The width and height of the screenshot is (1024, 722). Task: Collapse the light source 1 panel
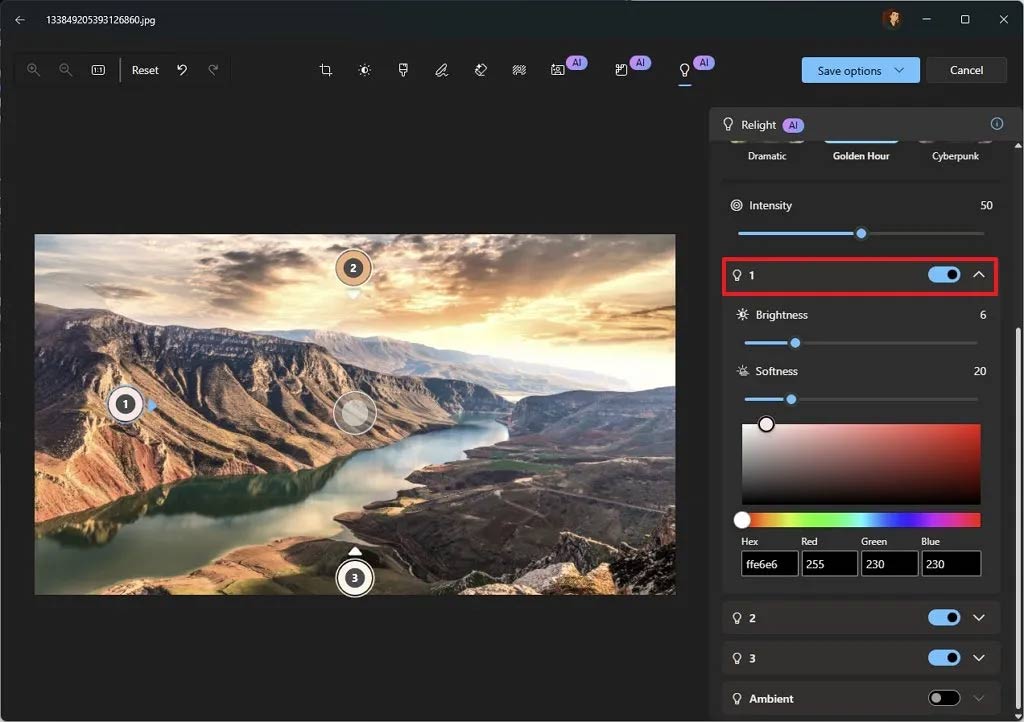tap(978, 275)
